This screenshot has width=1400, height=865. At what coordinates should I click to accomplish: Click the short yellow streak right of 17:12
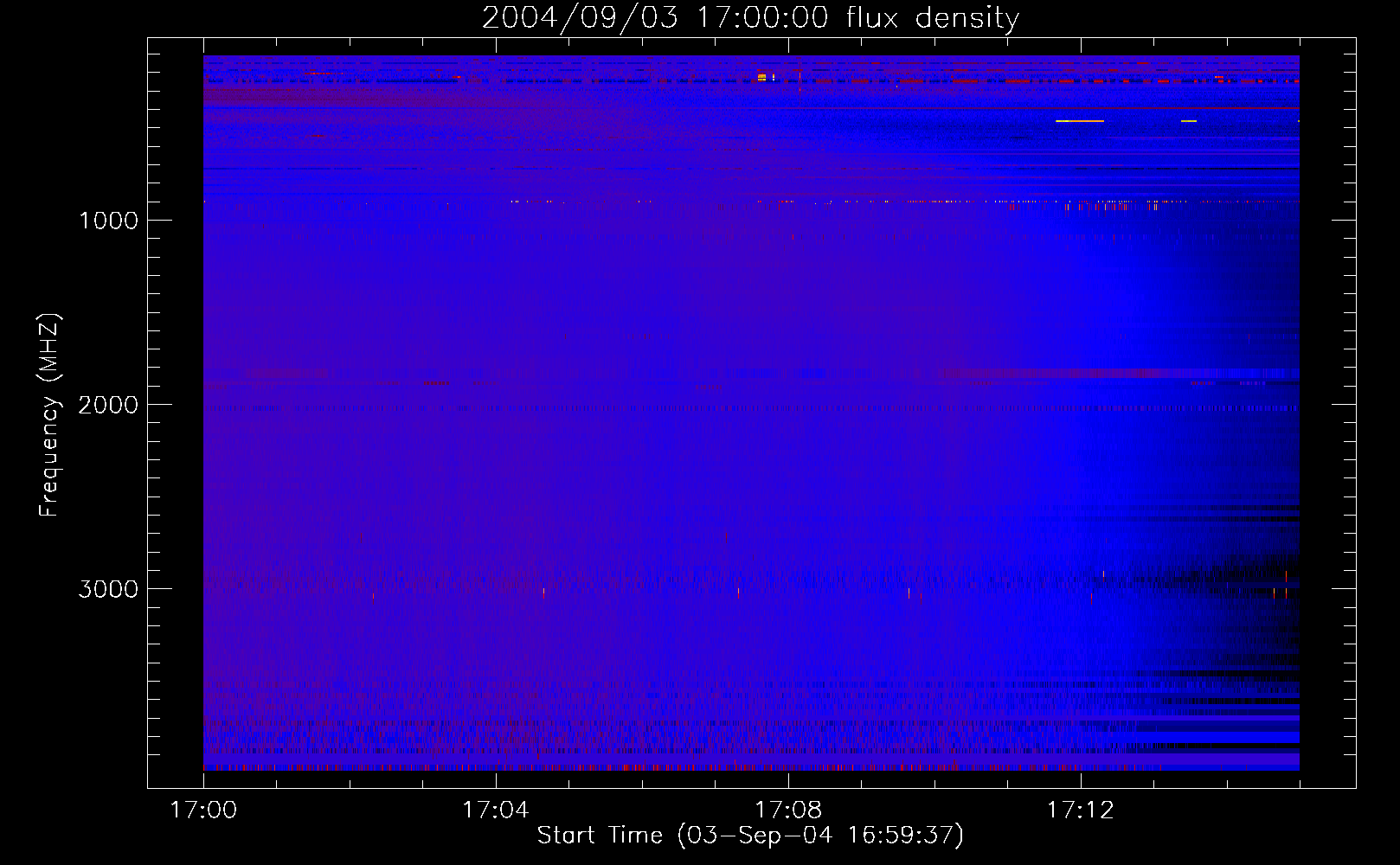[x=1188, y=121]
